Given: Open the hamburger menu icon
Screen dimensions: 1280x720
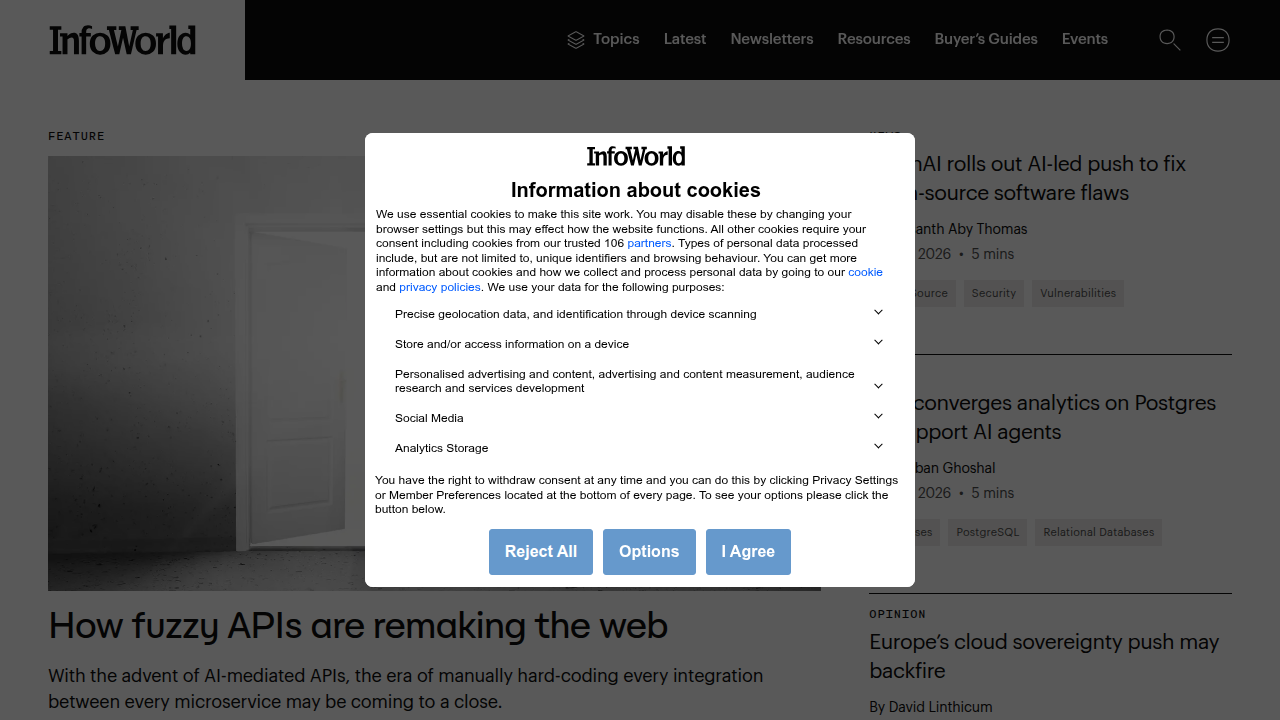Looking at the screenshot, I should pyautogui.click(x=1218, y=40).
